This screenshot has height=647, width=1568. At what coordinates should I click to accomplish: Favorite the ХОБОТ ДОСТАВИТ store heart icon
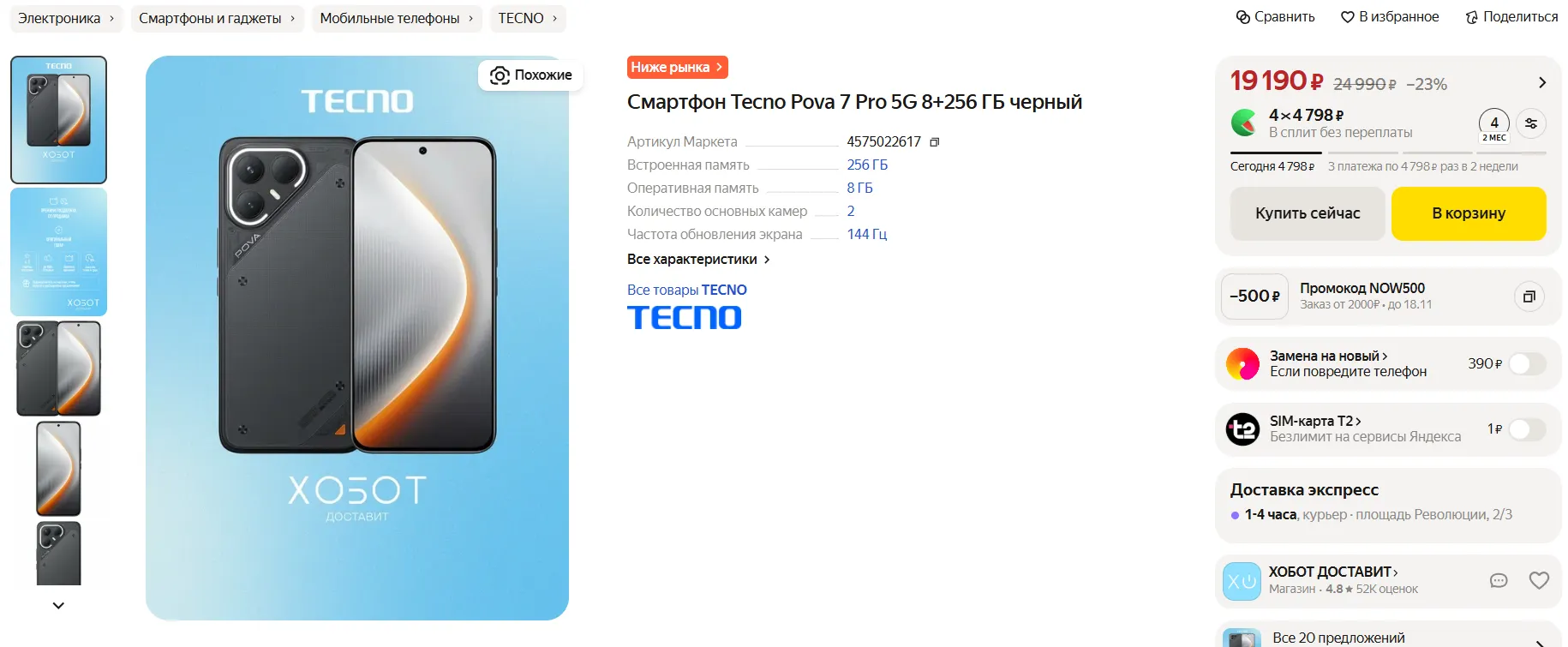[1539, 580]
